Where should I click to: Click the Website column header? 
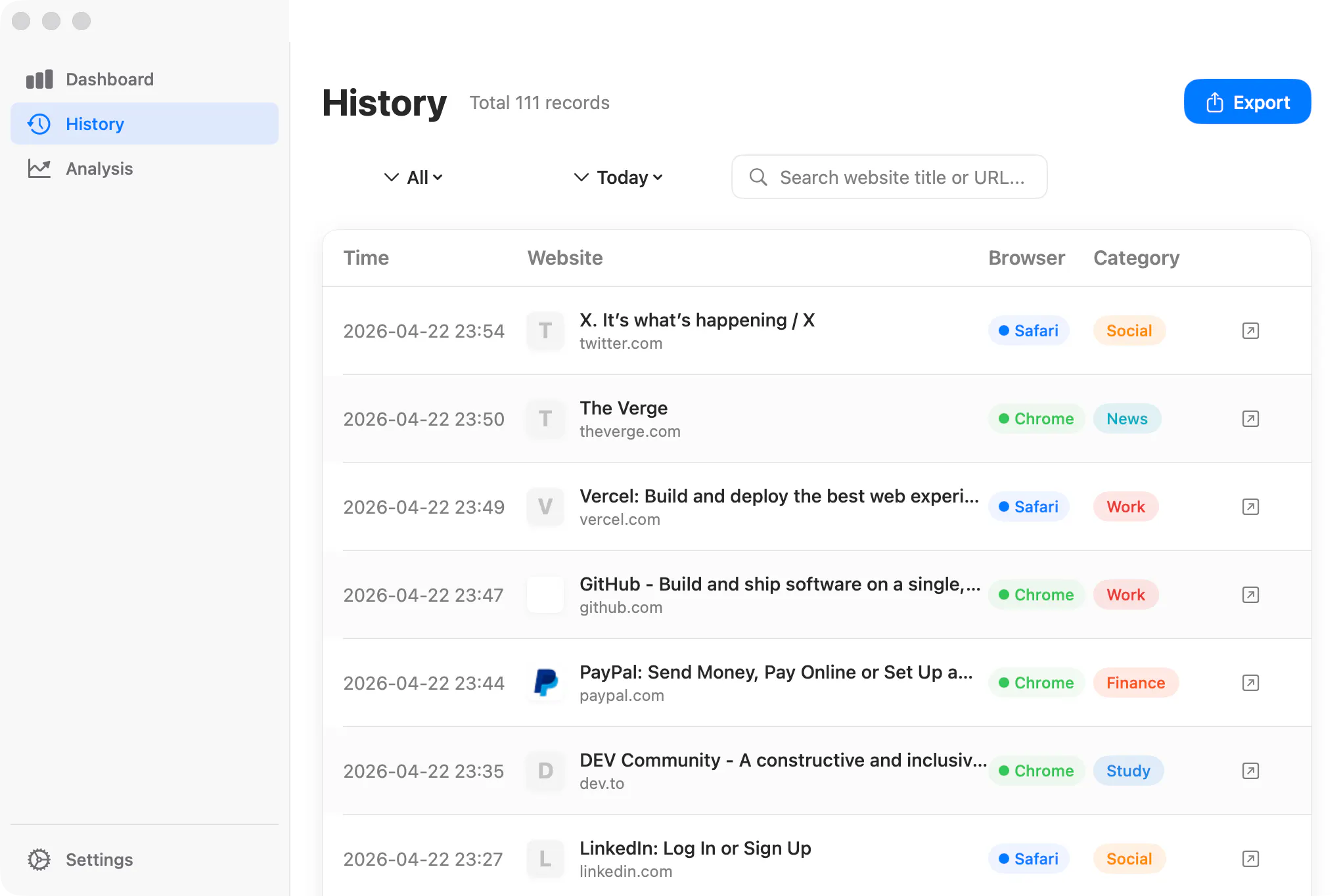coord(565,258)
